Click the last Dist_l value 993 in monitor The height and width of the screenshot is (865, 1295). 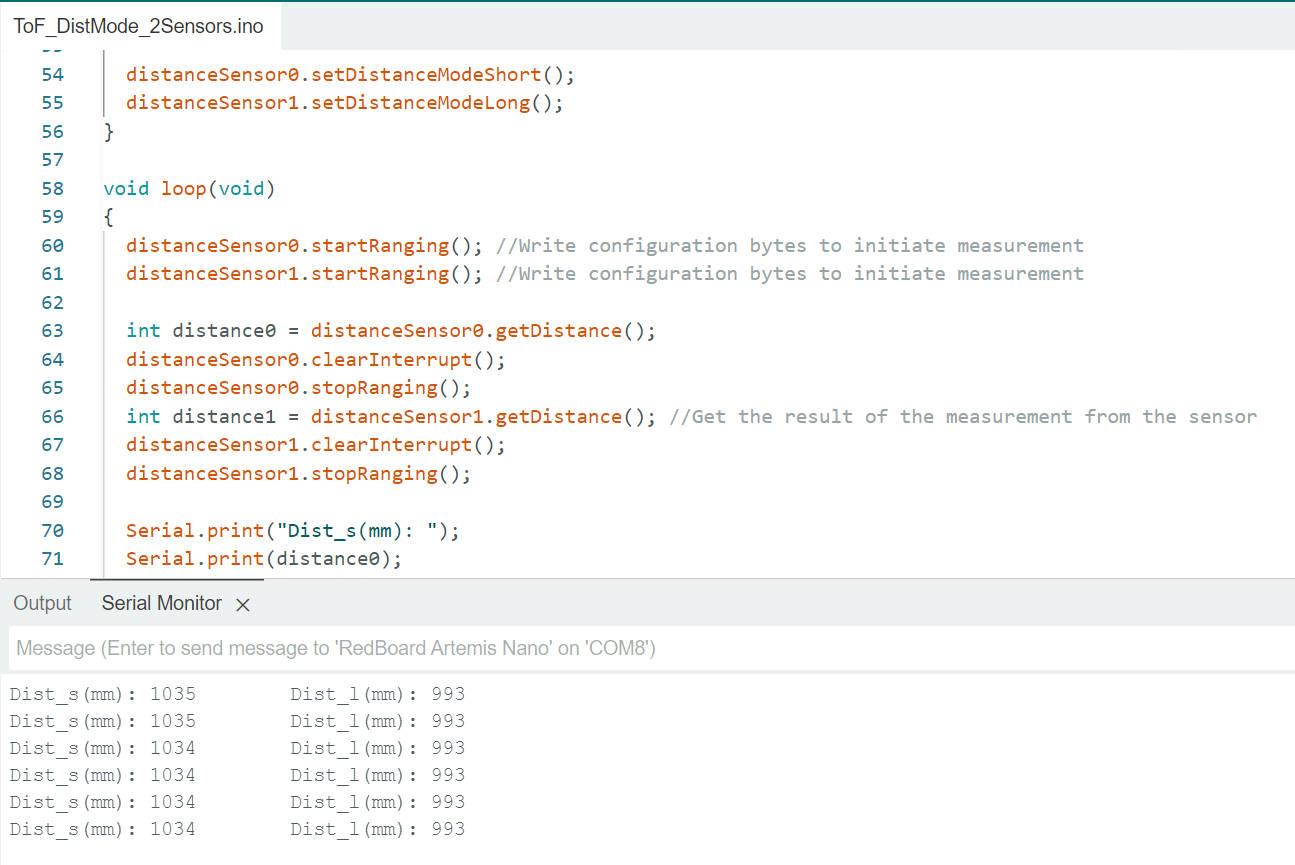tap(448, 829)
